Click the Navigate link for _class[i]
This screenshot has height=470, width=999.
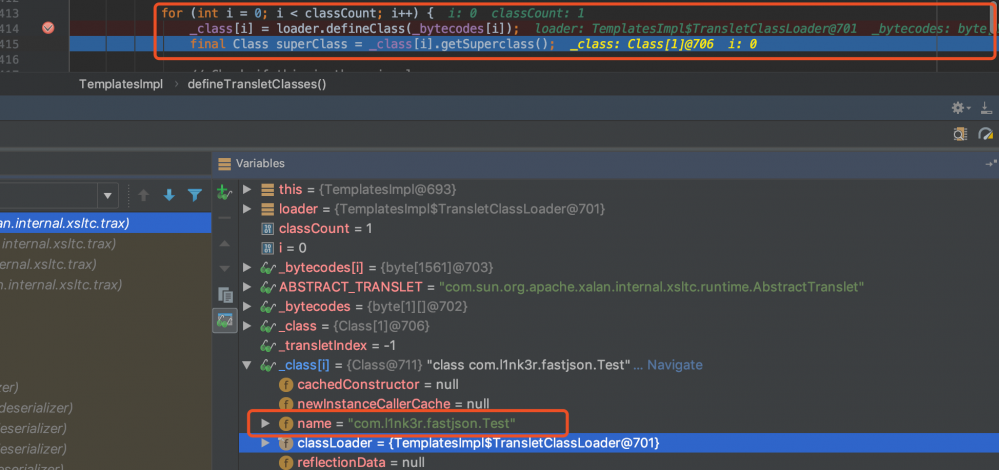click(675, 365)
